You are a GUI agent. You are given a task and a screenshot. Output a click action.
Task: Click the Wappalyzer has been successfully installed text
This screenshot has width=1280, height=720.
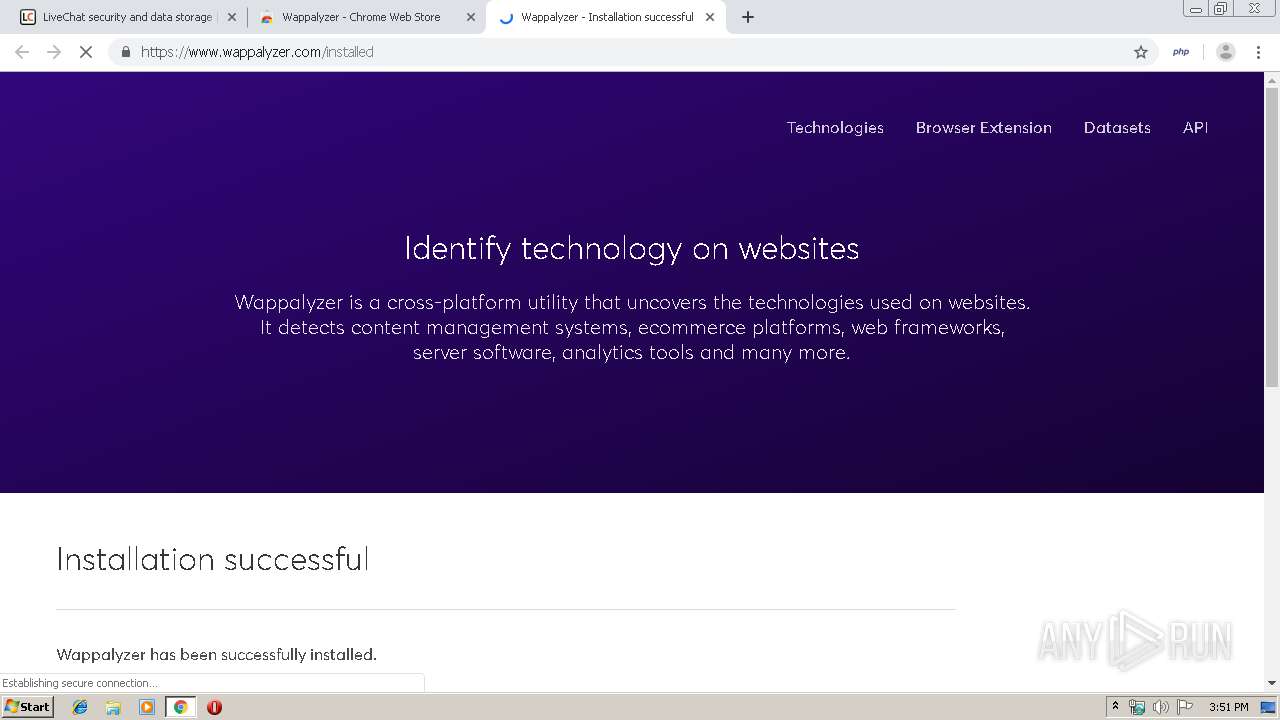217,655
